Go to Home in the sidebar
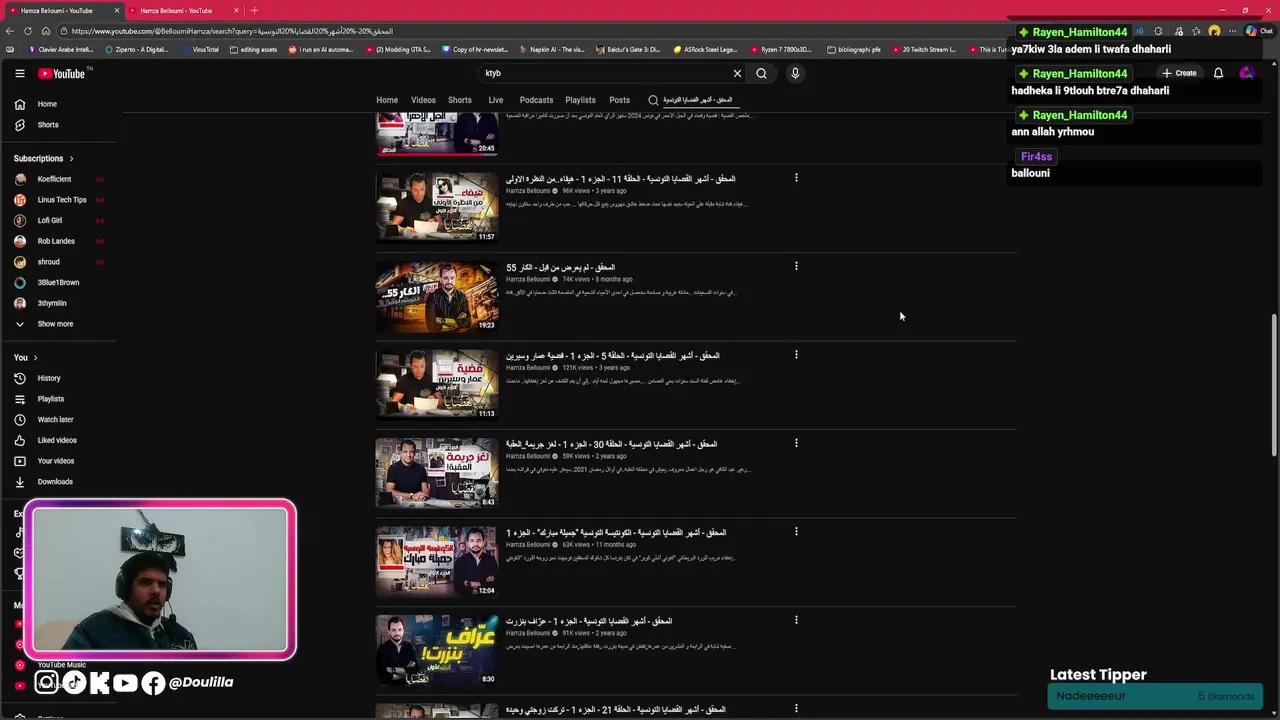The width and height of the screenshot is (1280, 720). 47,104
